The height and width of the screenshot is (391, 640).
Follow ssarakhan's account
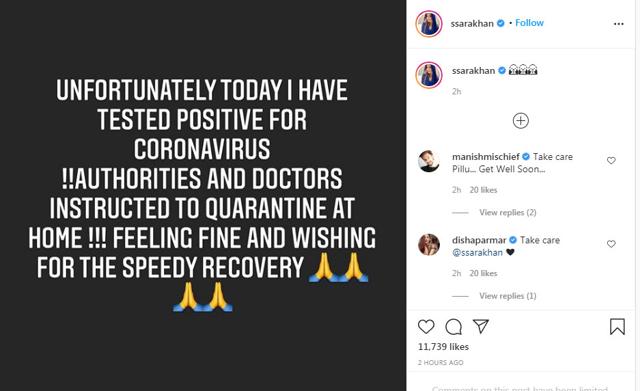click(x=529, y=23)
